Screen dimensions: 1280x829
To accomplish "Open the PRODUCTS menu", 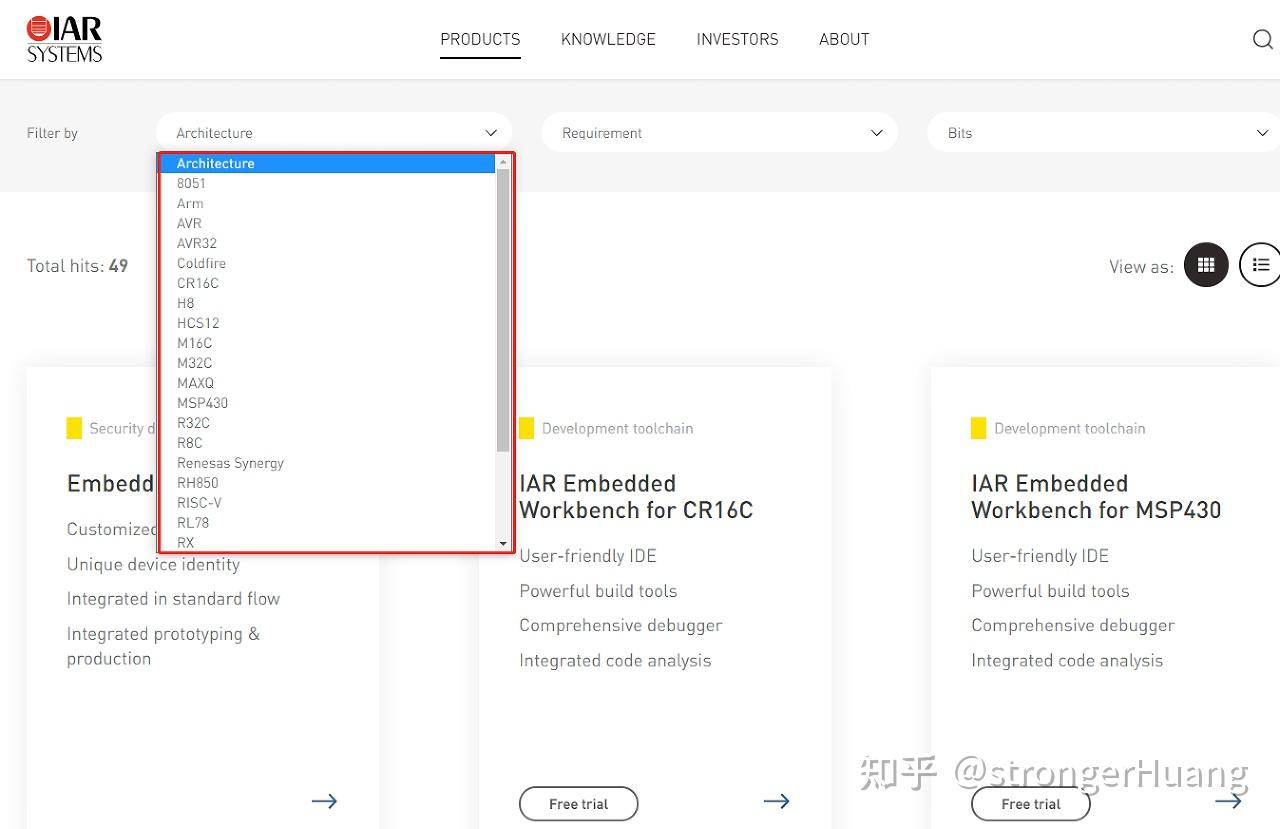I will click(480, 40).
